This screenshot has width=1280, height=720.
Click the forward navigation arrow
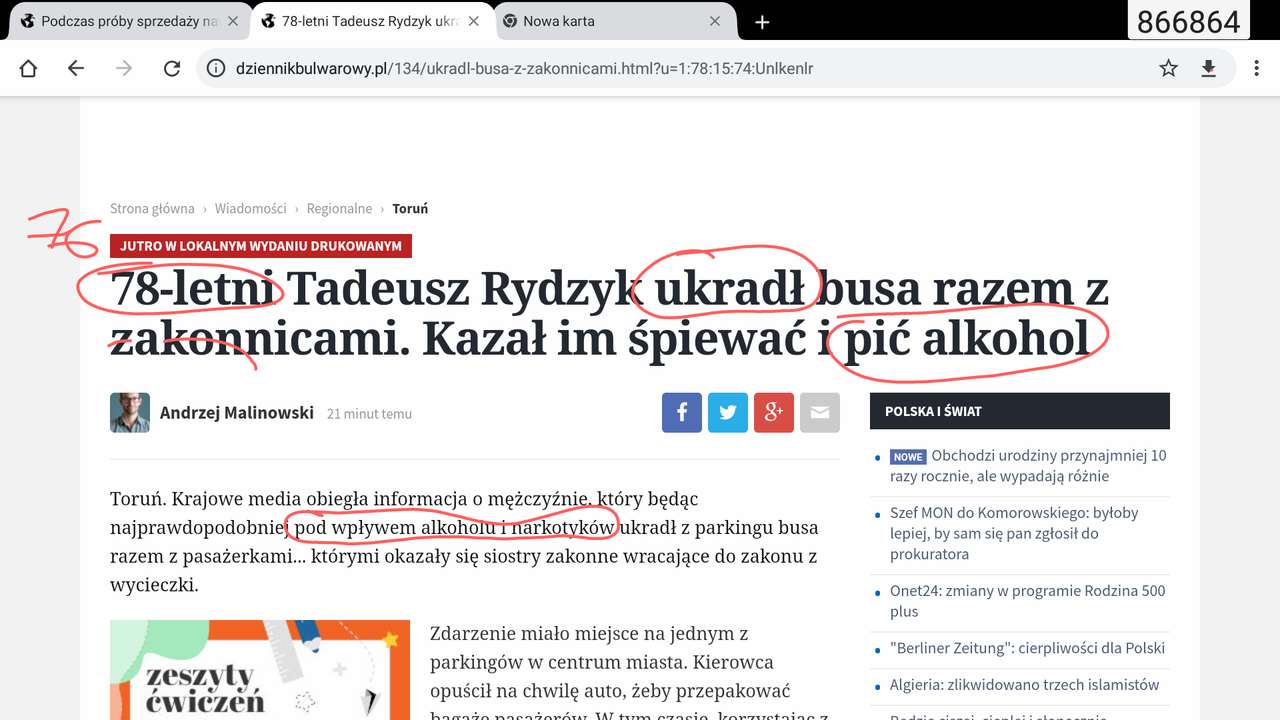tap(124, 68)
